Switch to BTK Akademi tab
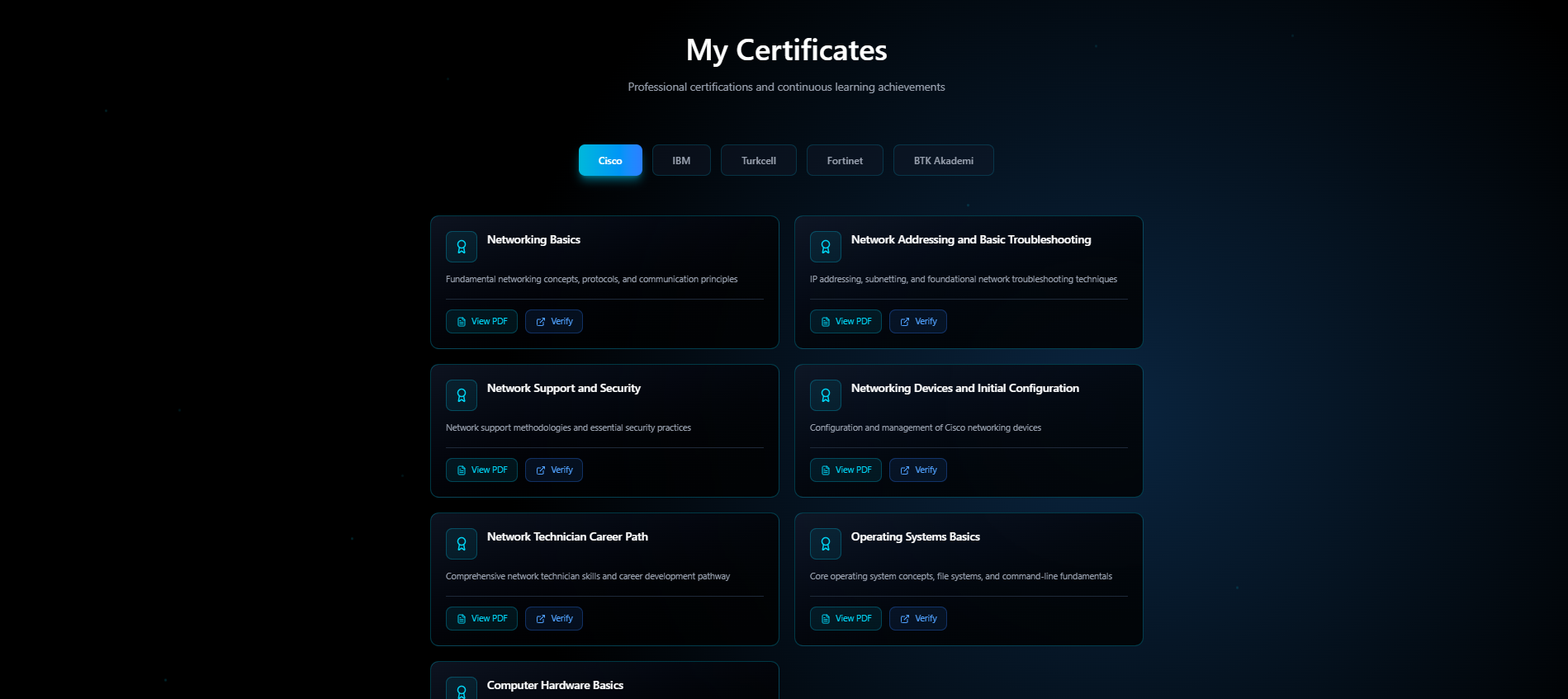 coord(944,160)
